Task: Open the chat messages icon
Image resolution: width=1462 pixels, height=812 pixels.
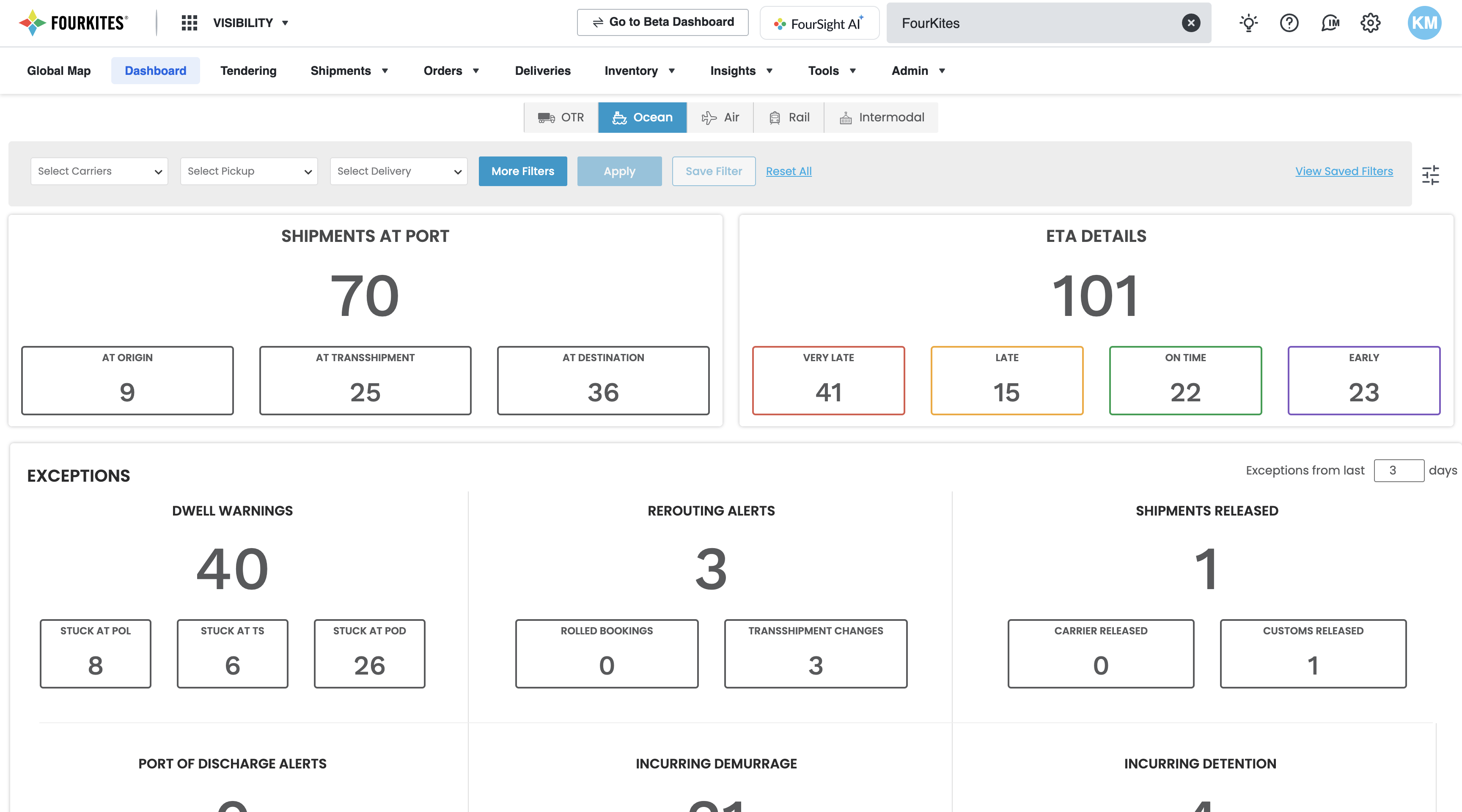Action: [1330, 23]
